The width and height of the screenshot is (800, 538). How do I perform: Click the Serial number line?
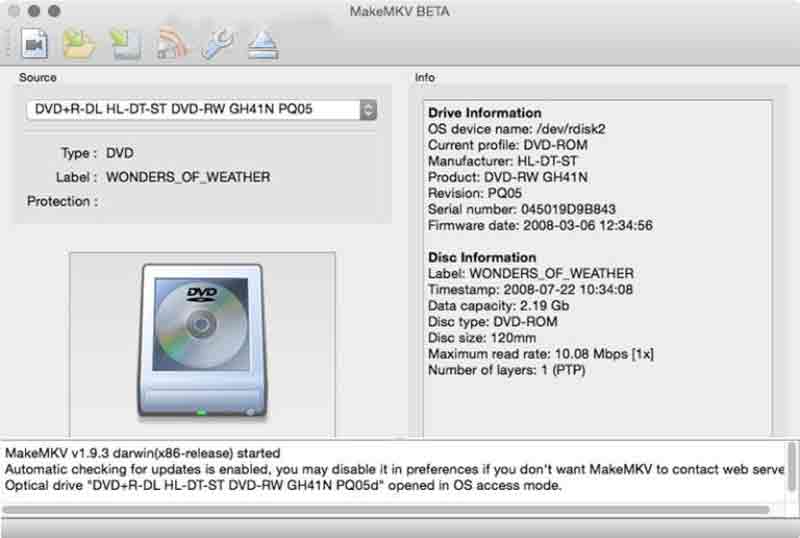tap(521, 209)
